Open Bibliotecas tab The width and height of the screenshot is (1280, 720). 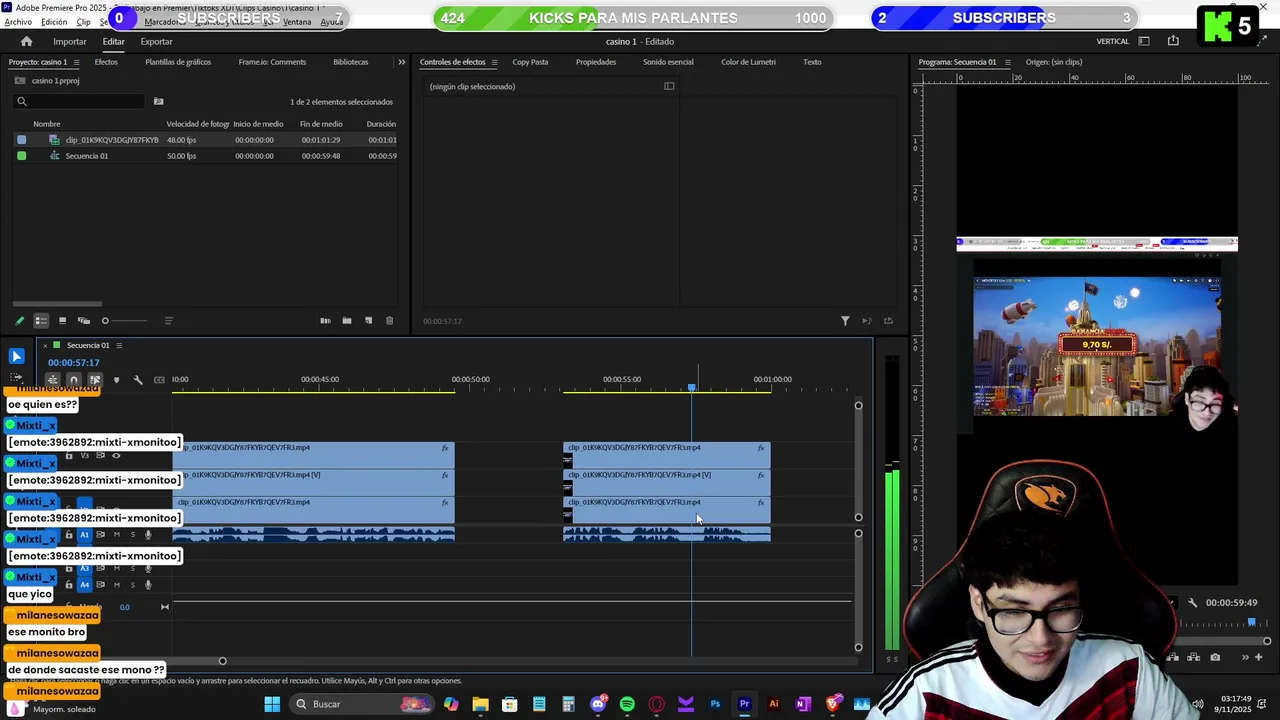click(351, 62)
